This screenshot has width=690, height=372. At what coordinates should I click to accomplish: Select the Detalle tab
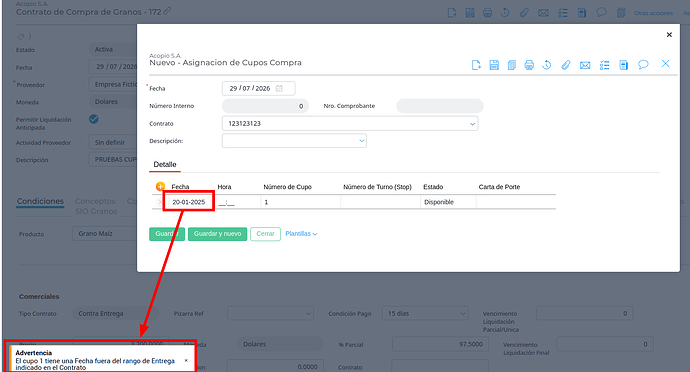pos(165,165)
